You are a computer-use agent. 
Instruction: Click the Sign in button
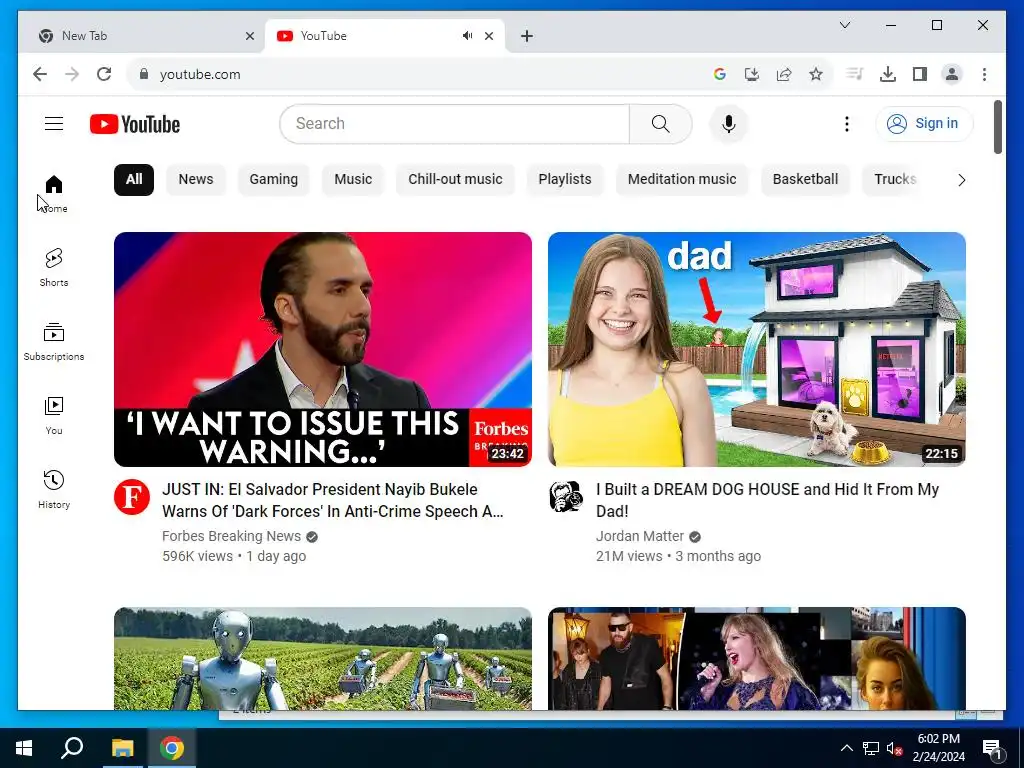[924, 123]
